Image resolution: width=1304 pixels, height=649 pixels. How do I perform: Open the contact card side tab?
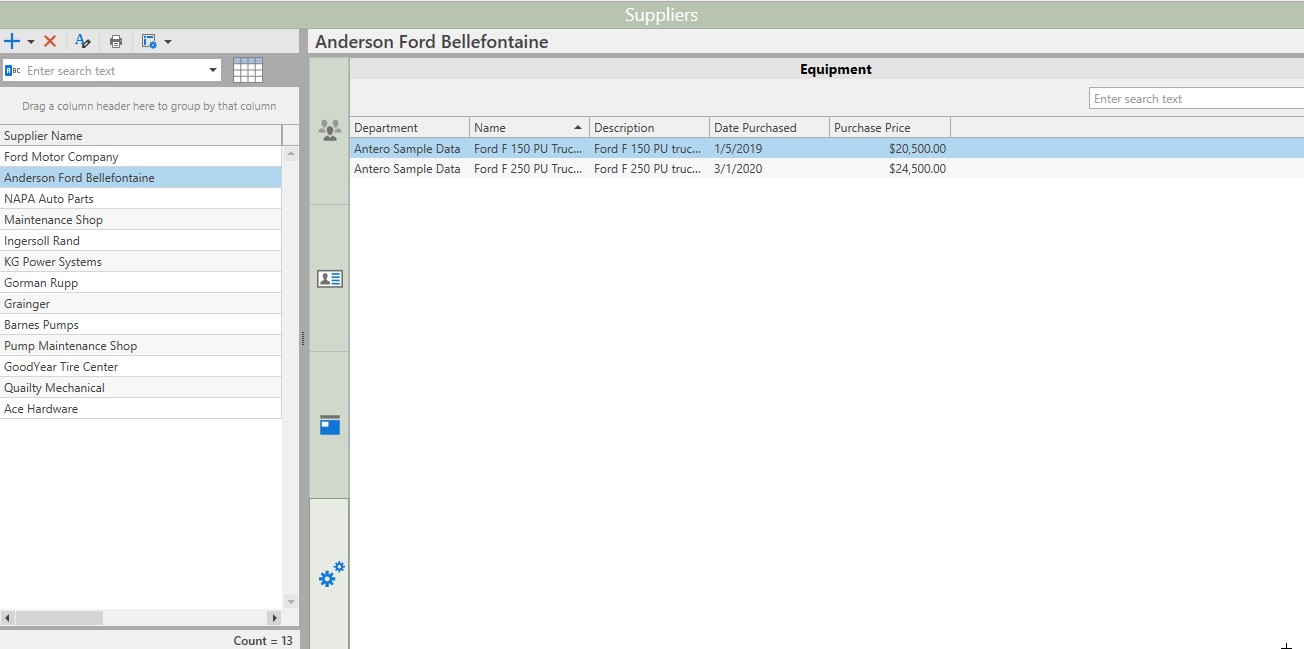329,278
